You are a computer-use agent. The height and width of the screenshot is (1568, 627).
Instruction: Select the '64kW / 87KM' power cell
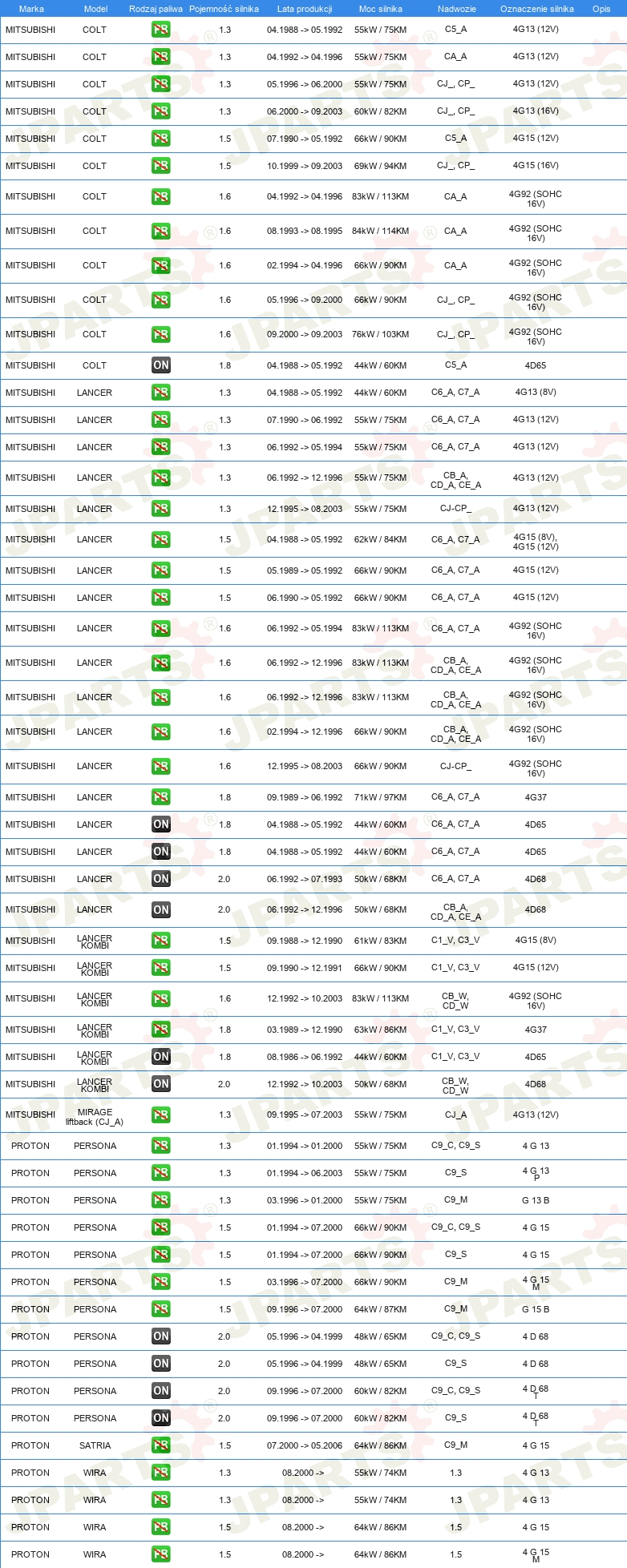(x=380, y=1309)
